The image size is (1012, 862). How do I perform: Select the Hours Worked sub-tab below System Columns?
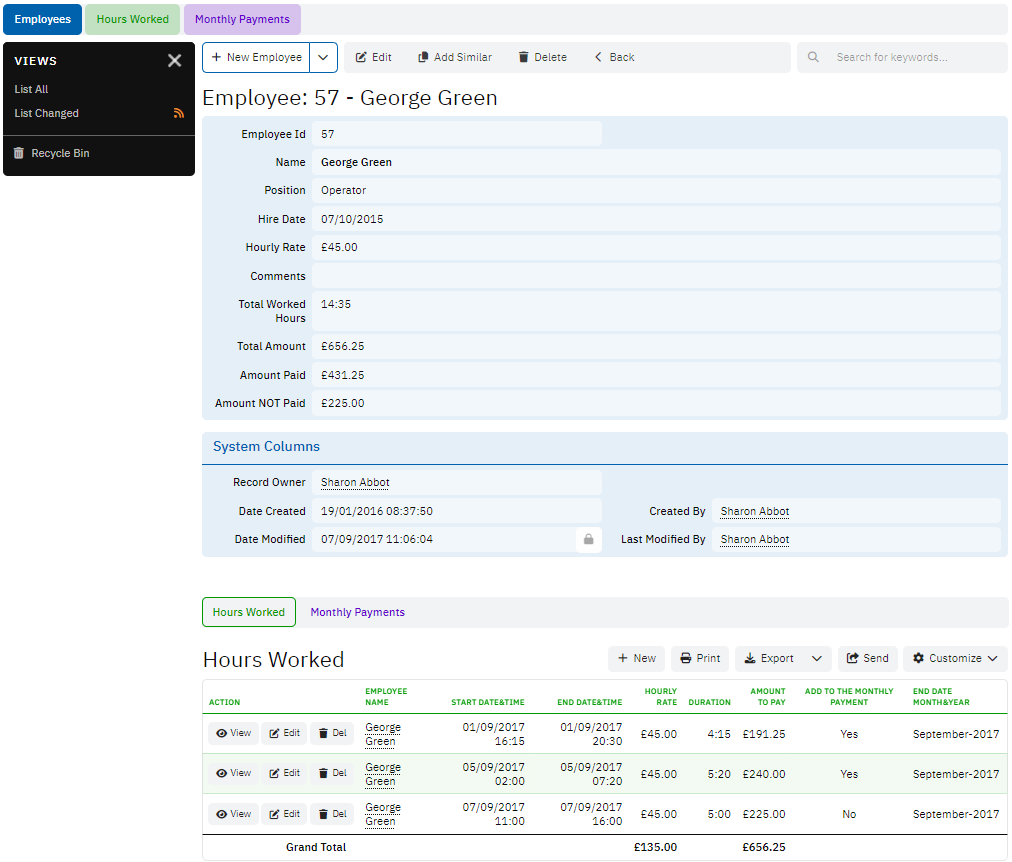coord(249,612)
